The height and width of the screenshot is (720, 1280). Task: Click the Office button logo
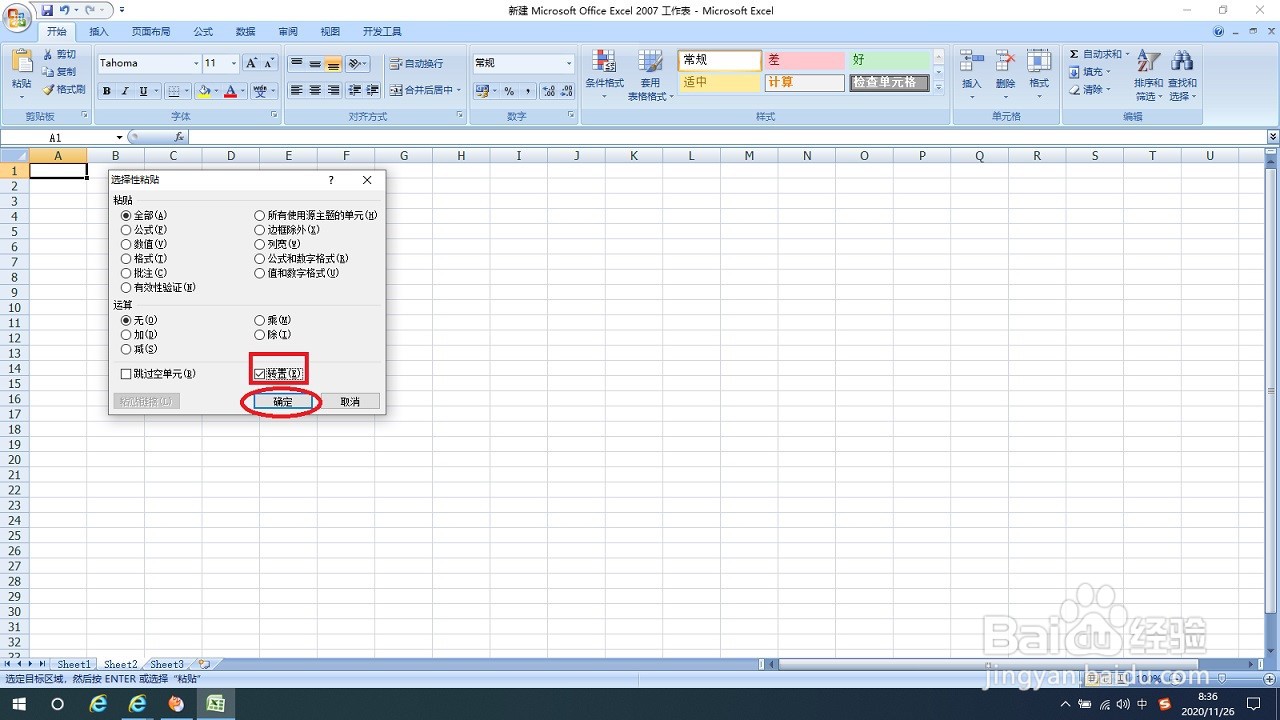pyautogui.click(x=17, y=17)
